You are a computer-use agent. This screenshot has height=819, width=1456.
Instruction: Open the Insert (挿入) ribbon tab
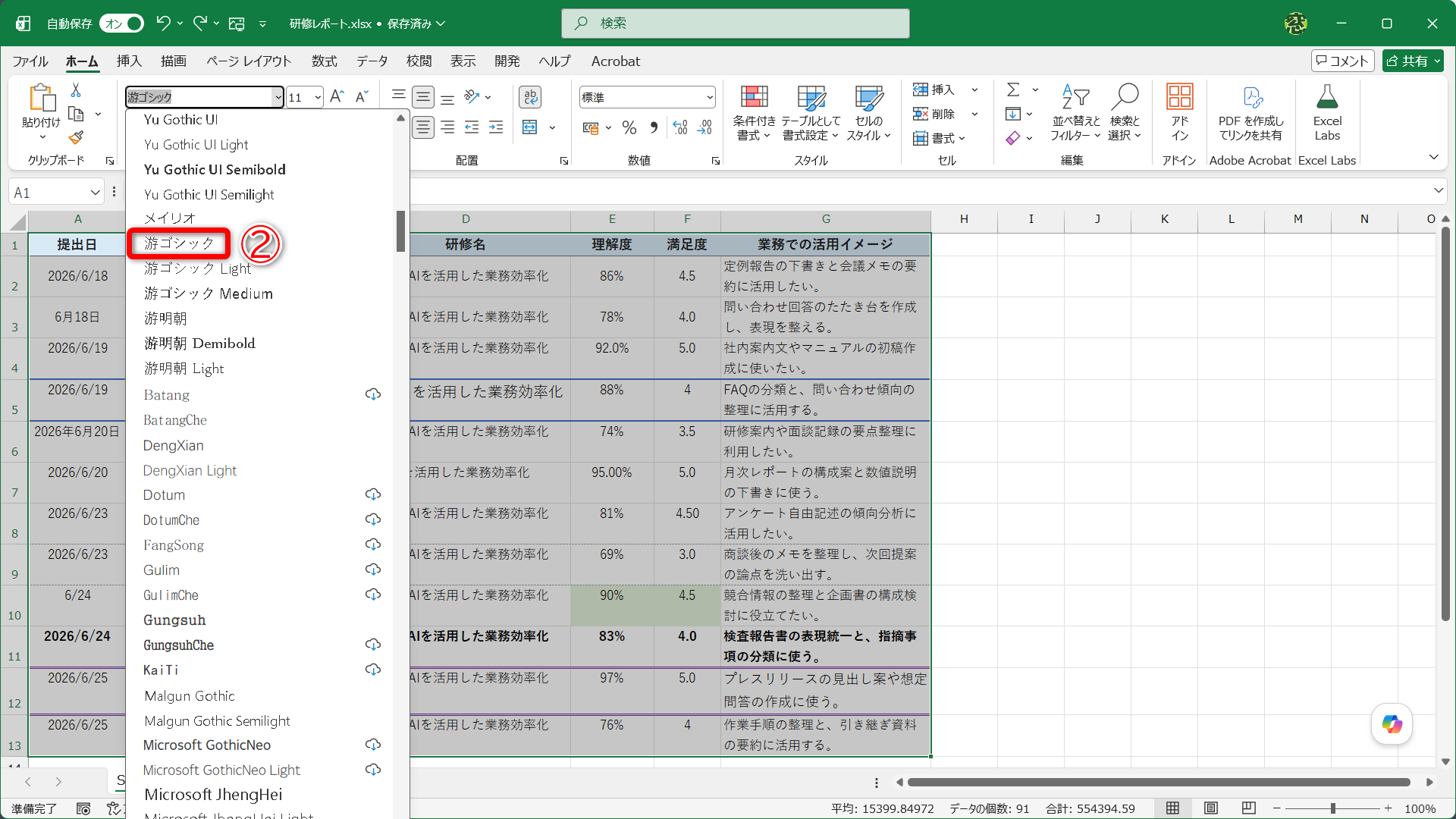click(x=129, y=61)
